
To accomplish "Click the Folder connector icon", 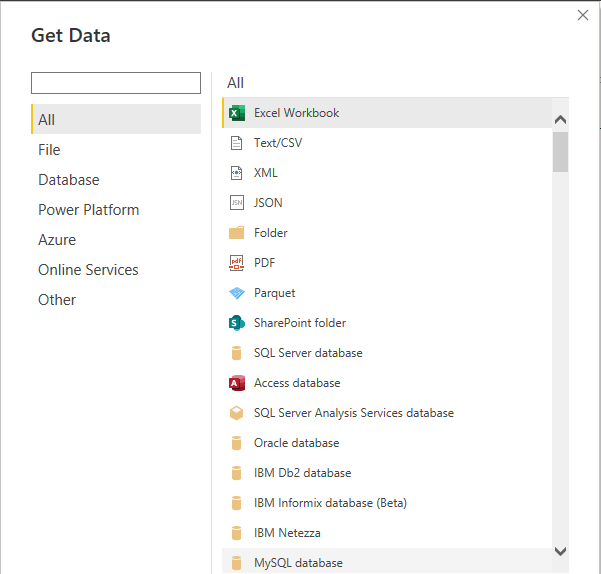I will [236, 233].
